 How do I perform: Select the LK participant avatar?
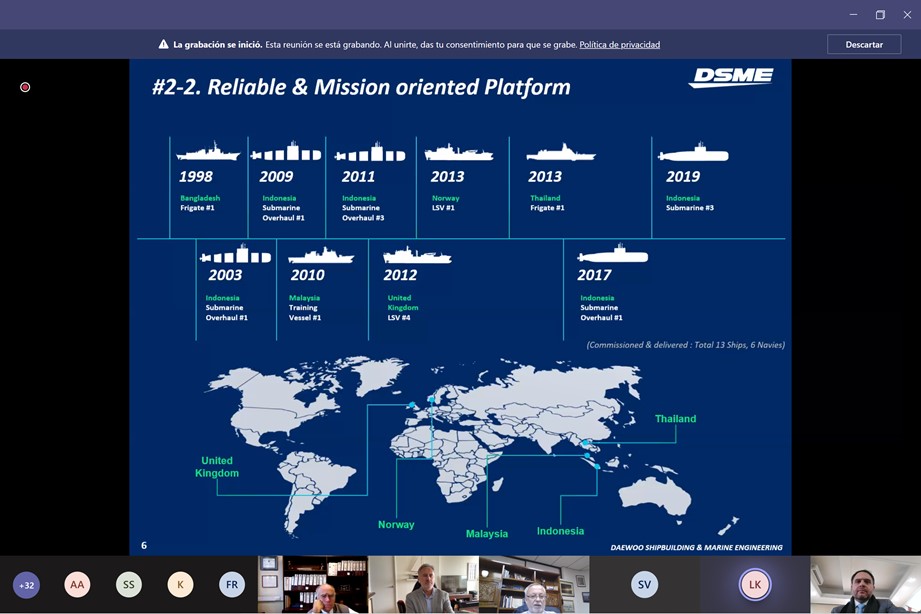click(x=755, y=585)
